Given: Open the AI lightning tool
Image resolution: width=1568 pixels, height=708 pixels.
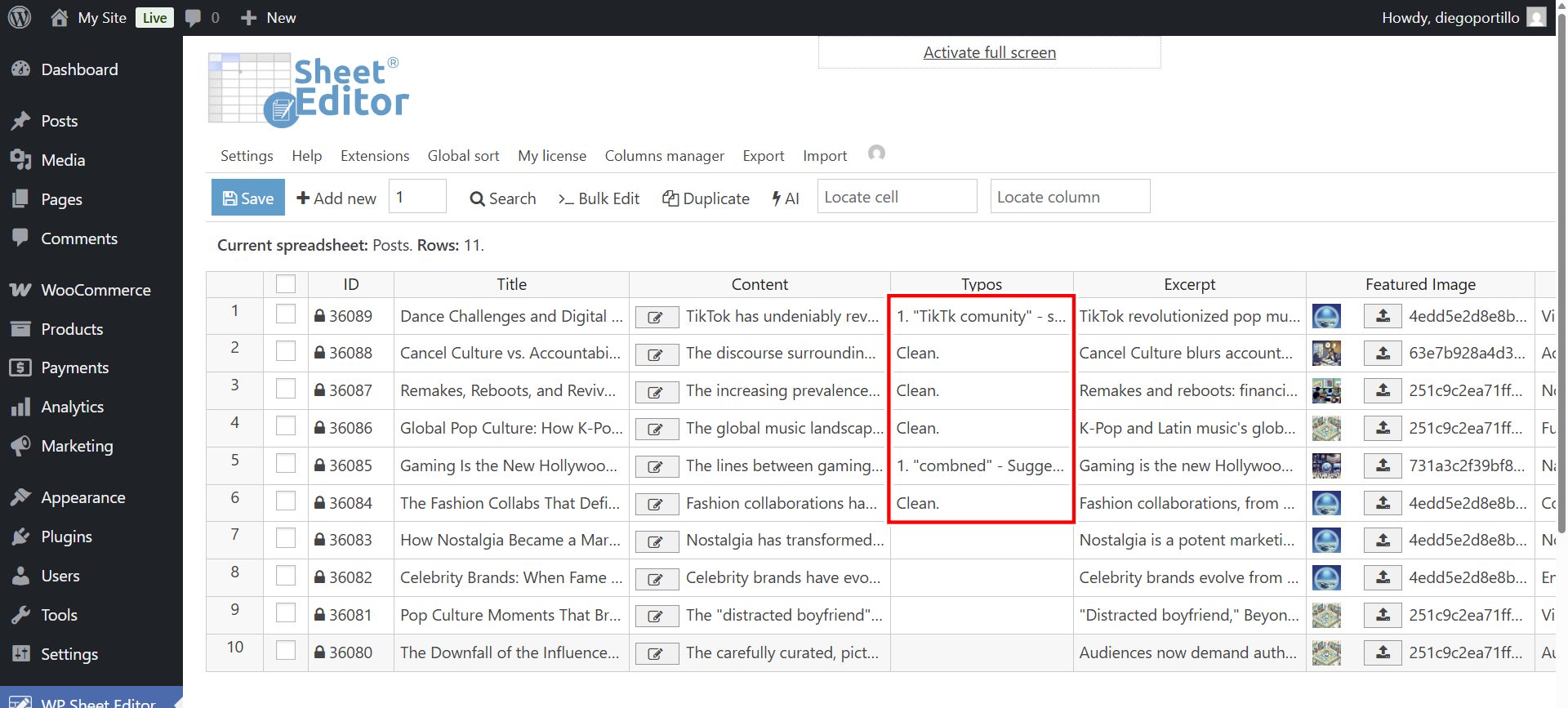Looking at the screenshot, I should point(786,198).
